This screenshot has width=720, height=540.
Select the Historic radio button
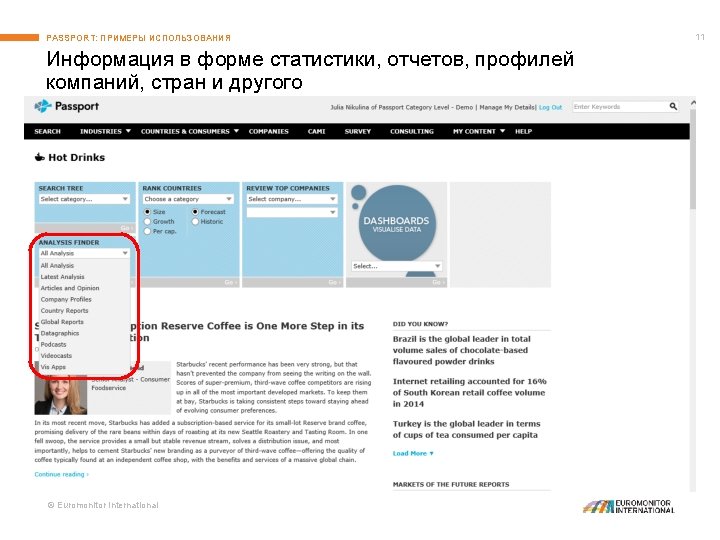[x=195, y=221]
